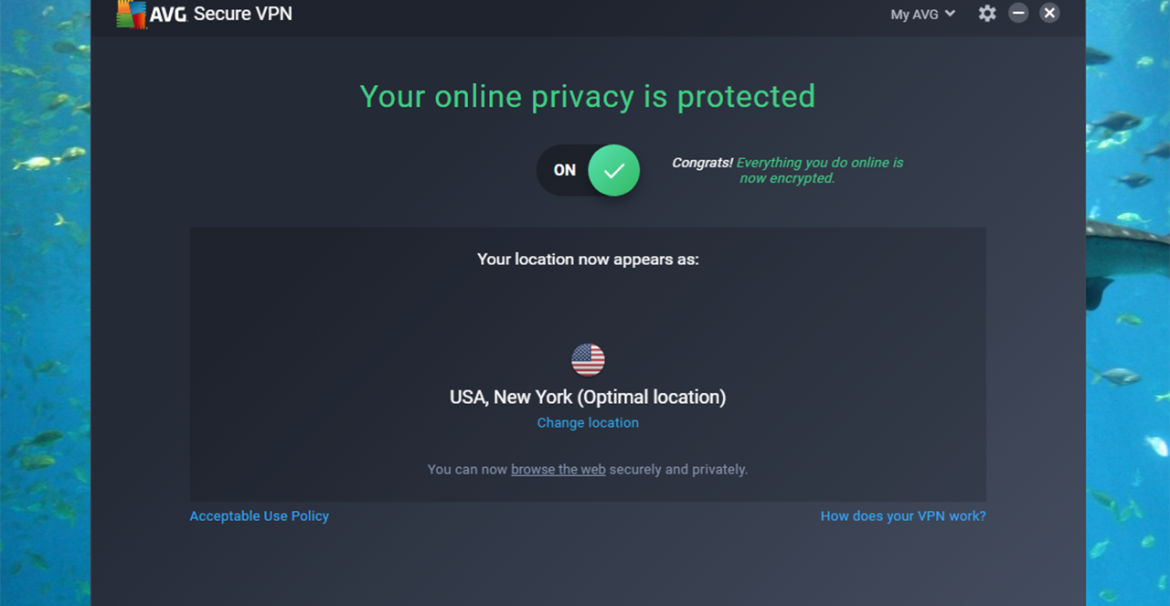Click the USA flag icon
The width and height of the screenshot is (1170, 606).
tap(588, 360)
